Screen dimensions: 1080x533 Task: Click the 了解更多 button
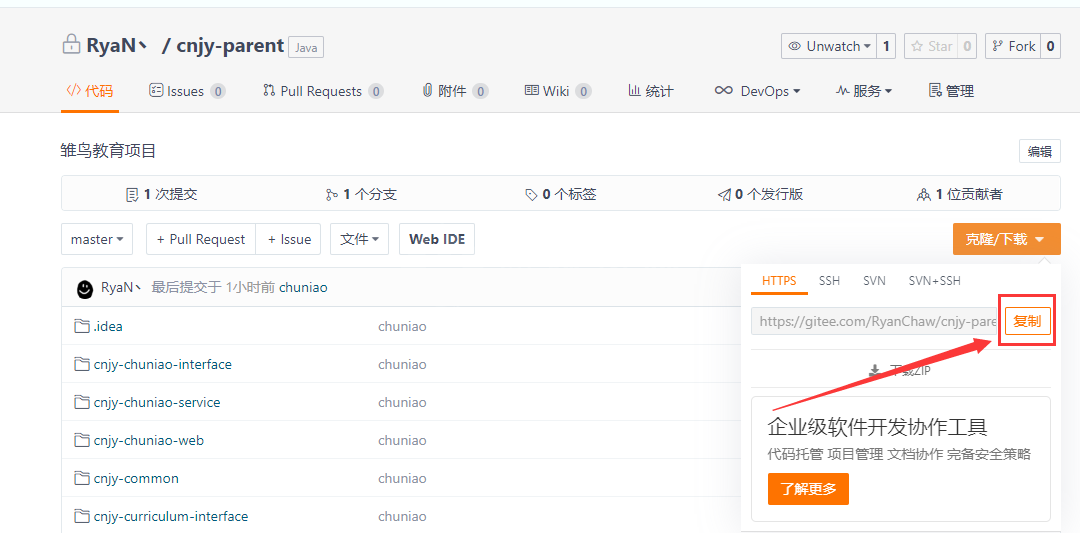(809, 490)
